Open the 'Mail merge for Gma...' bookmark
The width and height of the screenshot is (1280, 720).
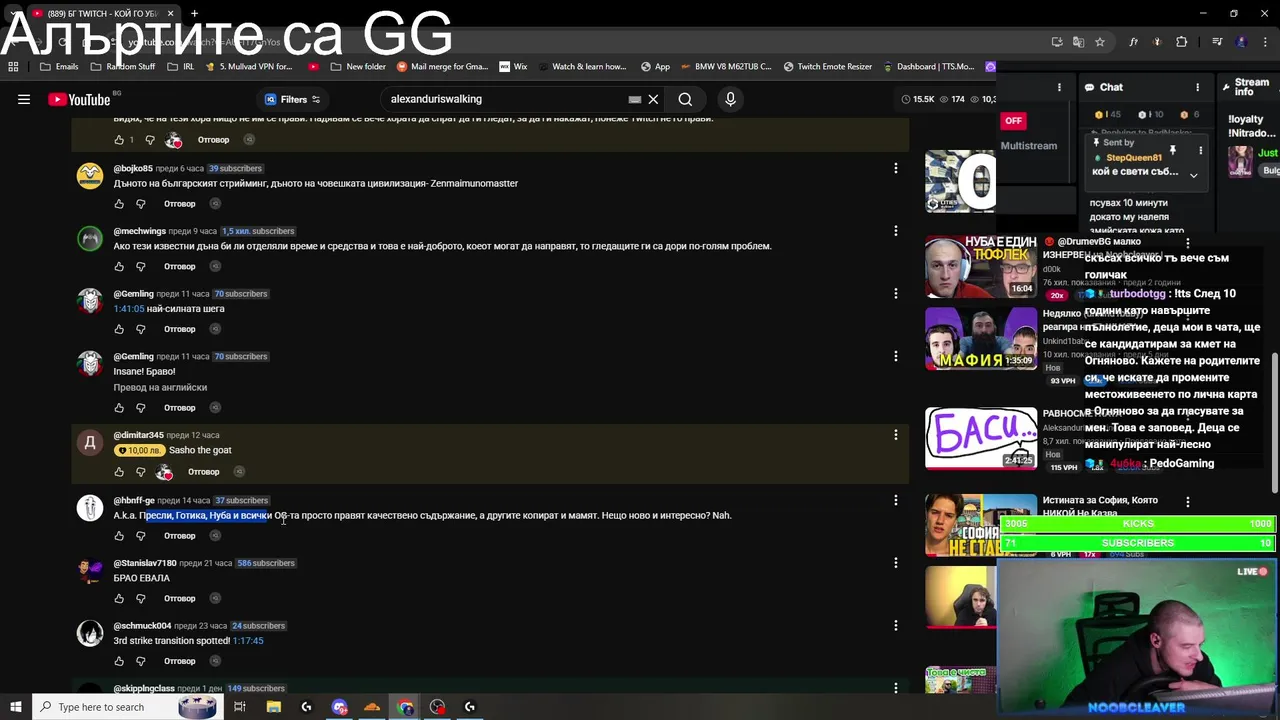tap(442, 67)
